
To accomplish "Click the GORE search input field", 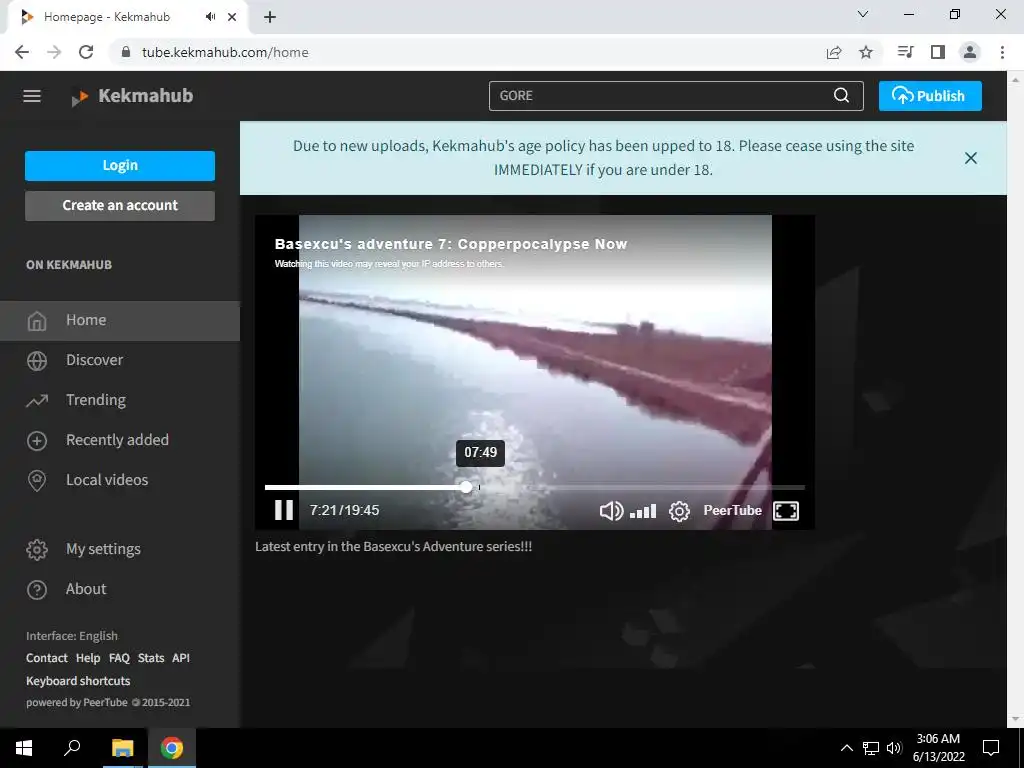I will coord(660,96).
